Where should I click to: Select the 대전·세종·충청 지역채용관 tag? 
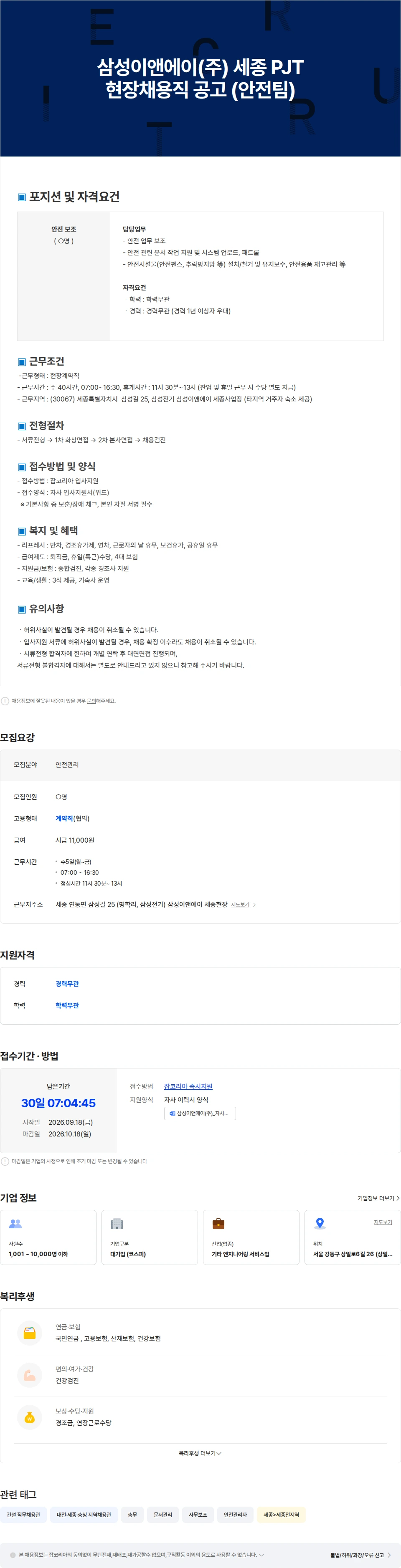[84, 1515]
